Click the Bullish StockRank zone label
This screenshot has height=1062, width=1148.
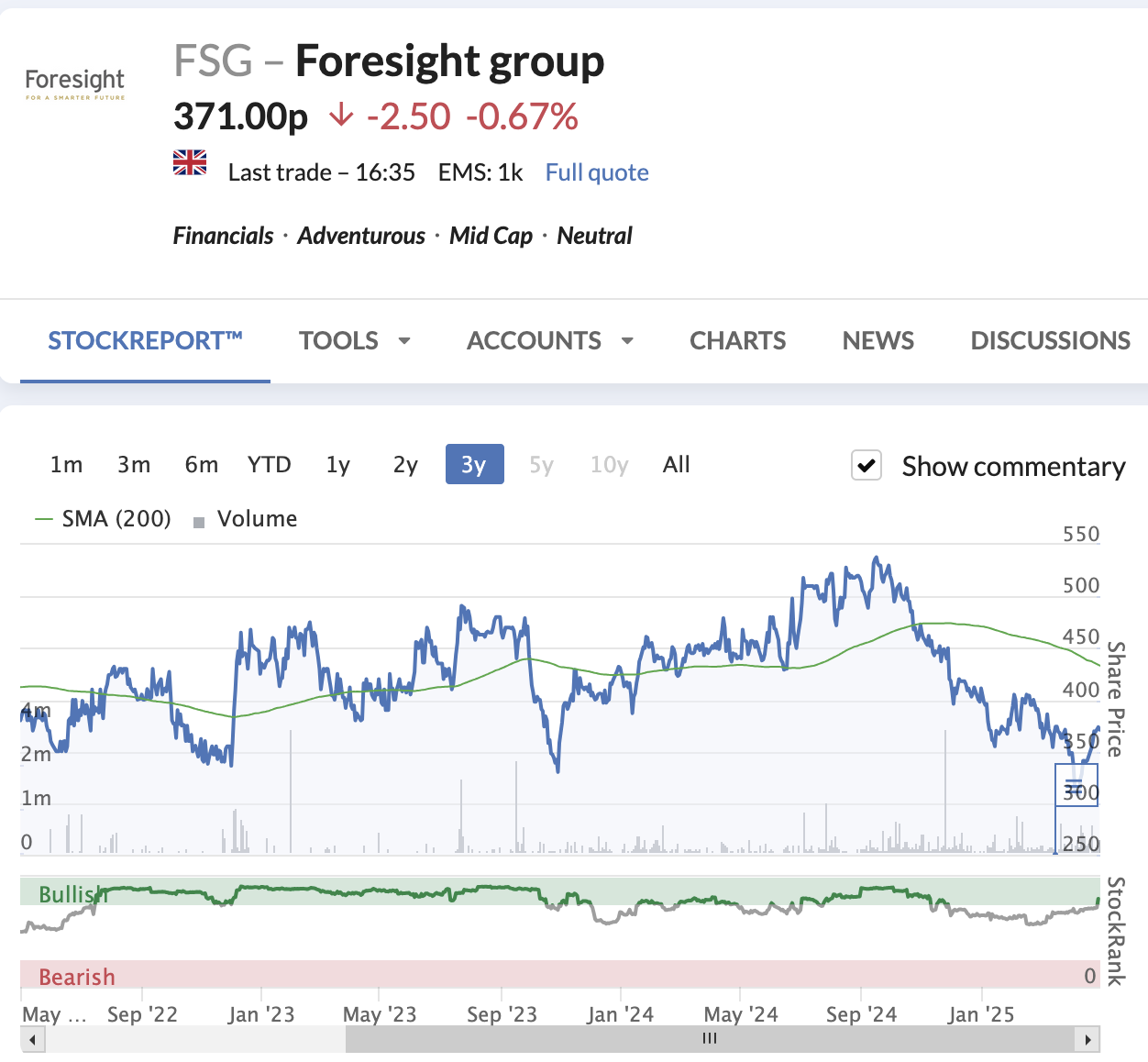tap(72, 894)
